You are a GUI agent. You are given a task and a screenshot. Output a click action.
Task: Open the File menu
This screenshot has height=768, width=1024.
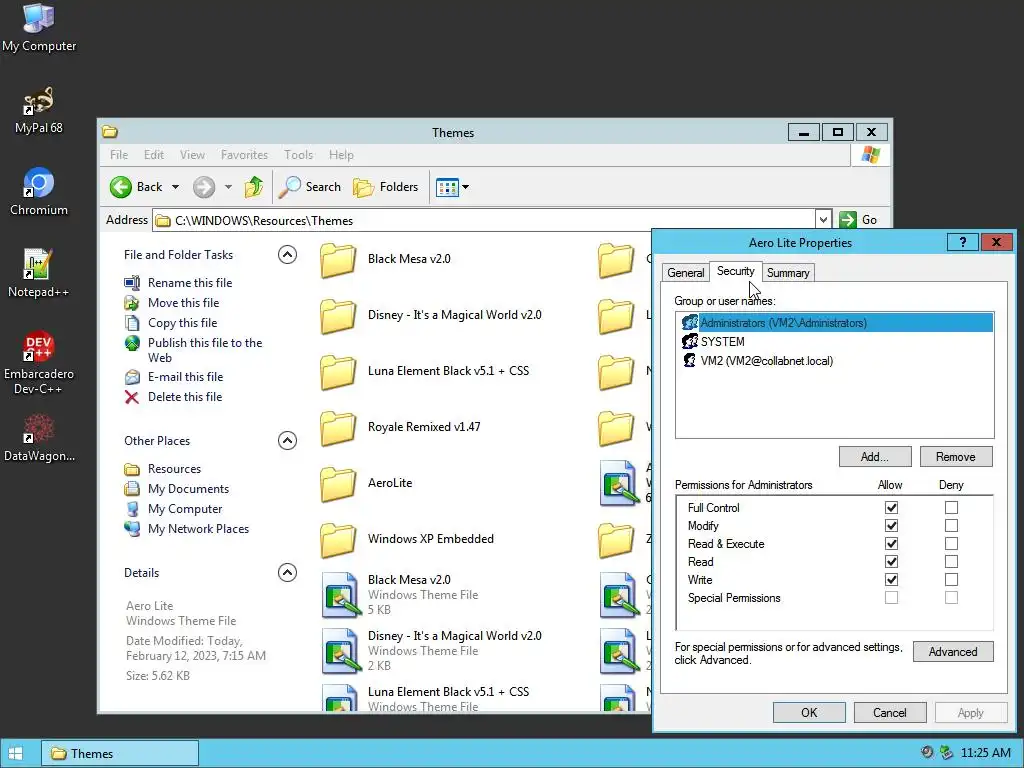(119, 155)
